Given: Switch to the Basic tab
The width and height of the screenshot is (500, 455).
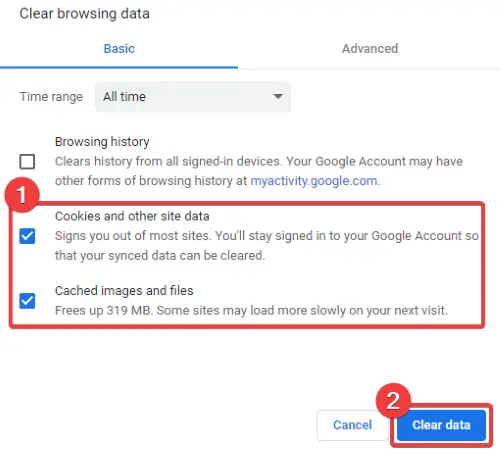Looking at the screenshot, I should click(x=119, y=49).
